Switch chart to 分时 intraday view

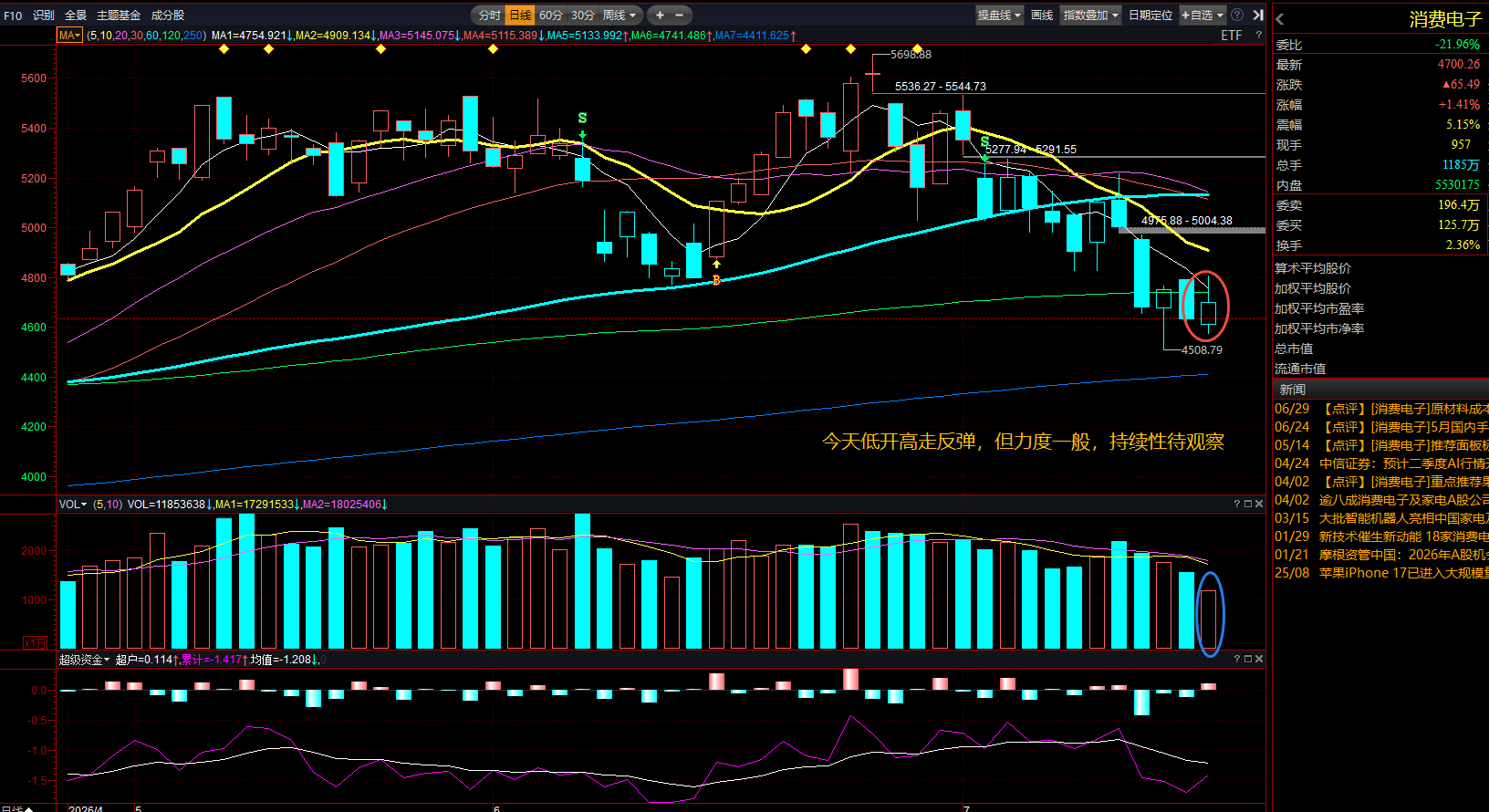pos(490,15)
